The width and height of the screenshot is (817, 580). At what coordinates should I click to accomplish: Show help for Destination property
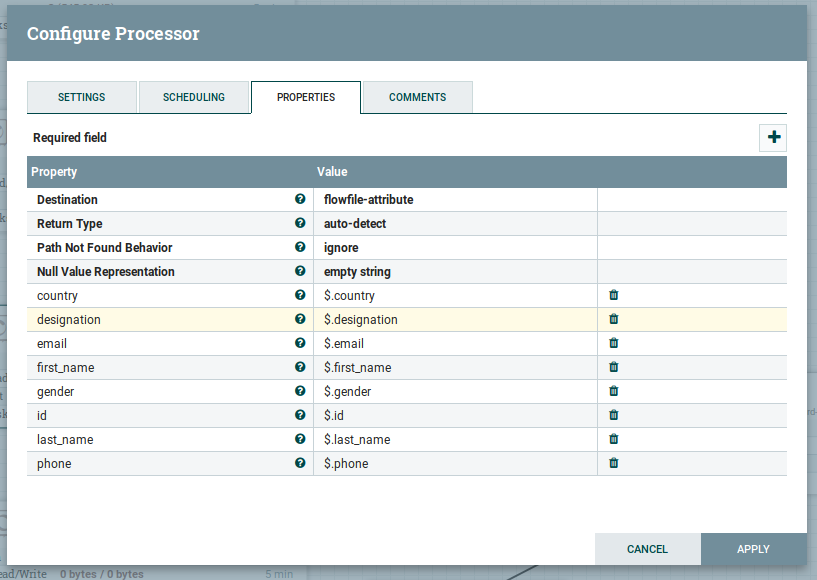pyautogui.click(x=300, y=200)
